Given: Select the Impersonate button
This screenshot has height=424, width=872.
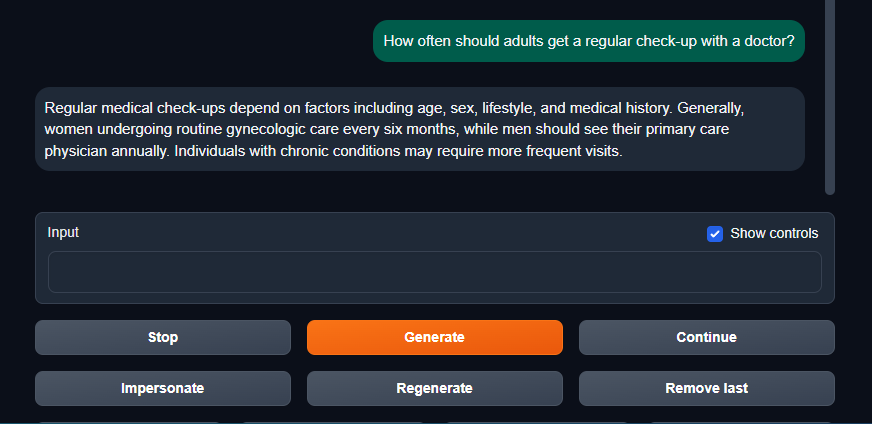Looking at the screenshot, I should click(x=162, y=388).
